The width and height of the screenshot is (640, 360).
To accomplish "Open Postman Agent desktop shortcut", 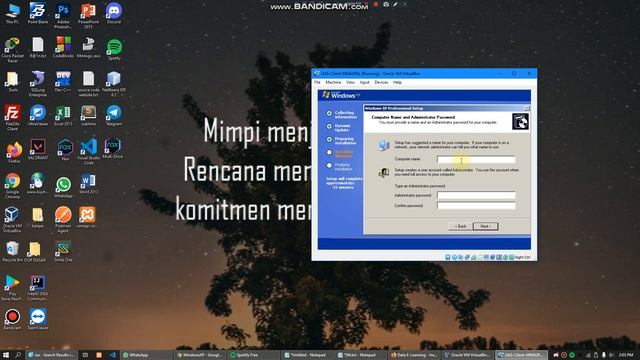I will 63,220.
